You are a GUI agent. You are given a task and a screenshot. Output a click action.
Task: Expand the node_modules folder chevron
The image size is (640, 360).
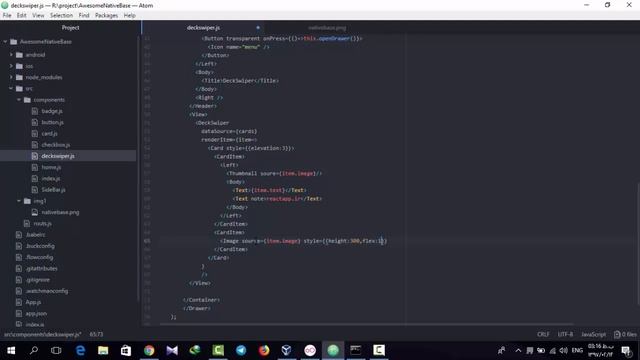[11, 77]
